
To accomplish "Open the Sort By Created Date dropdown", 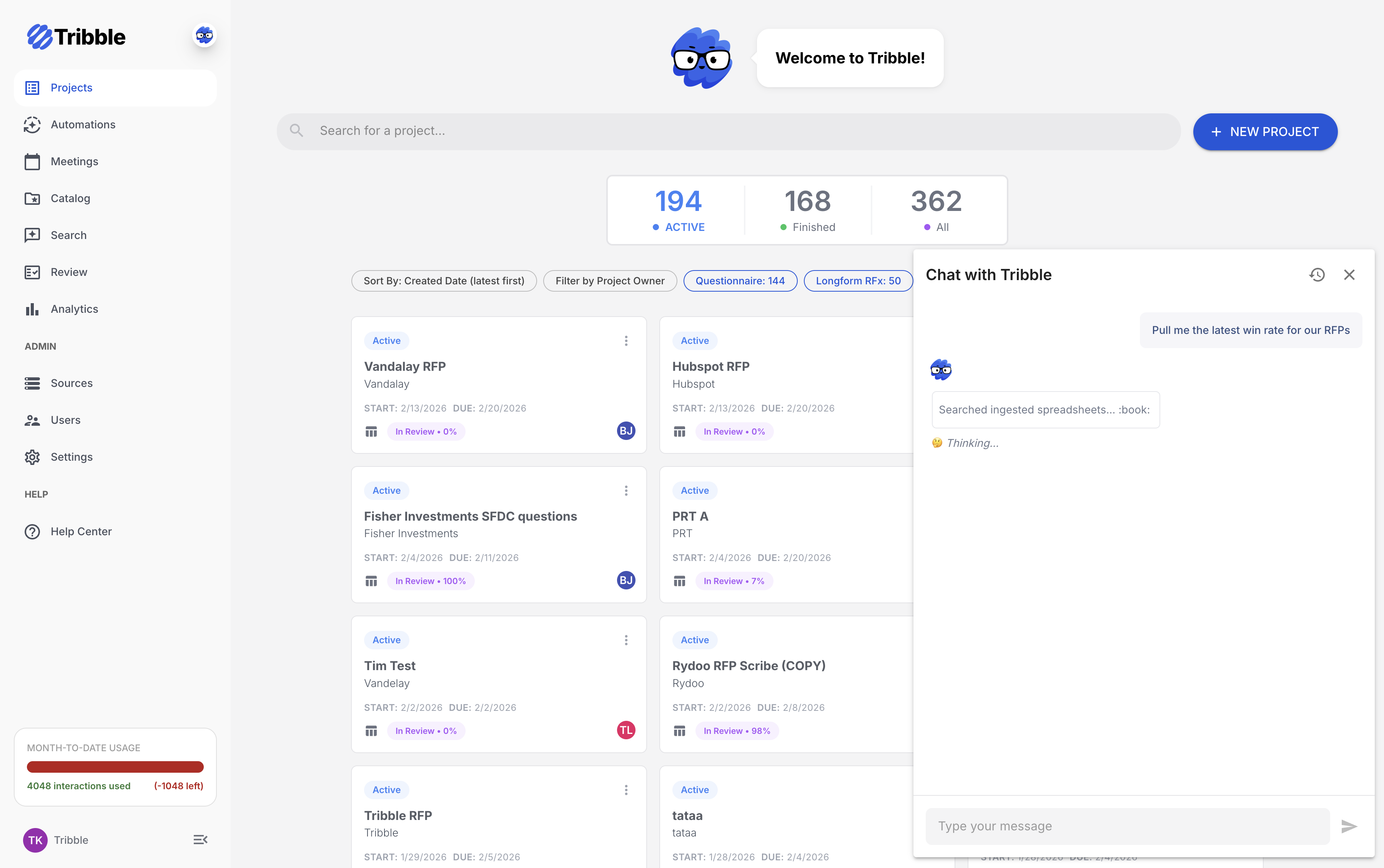I will tap(444, 281).
